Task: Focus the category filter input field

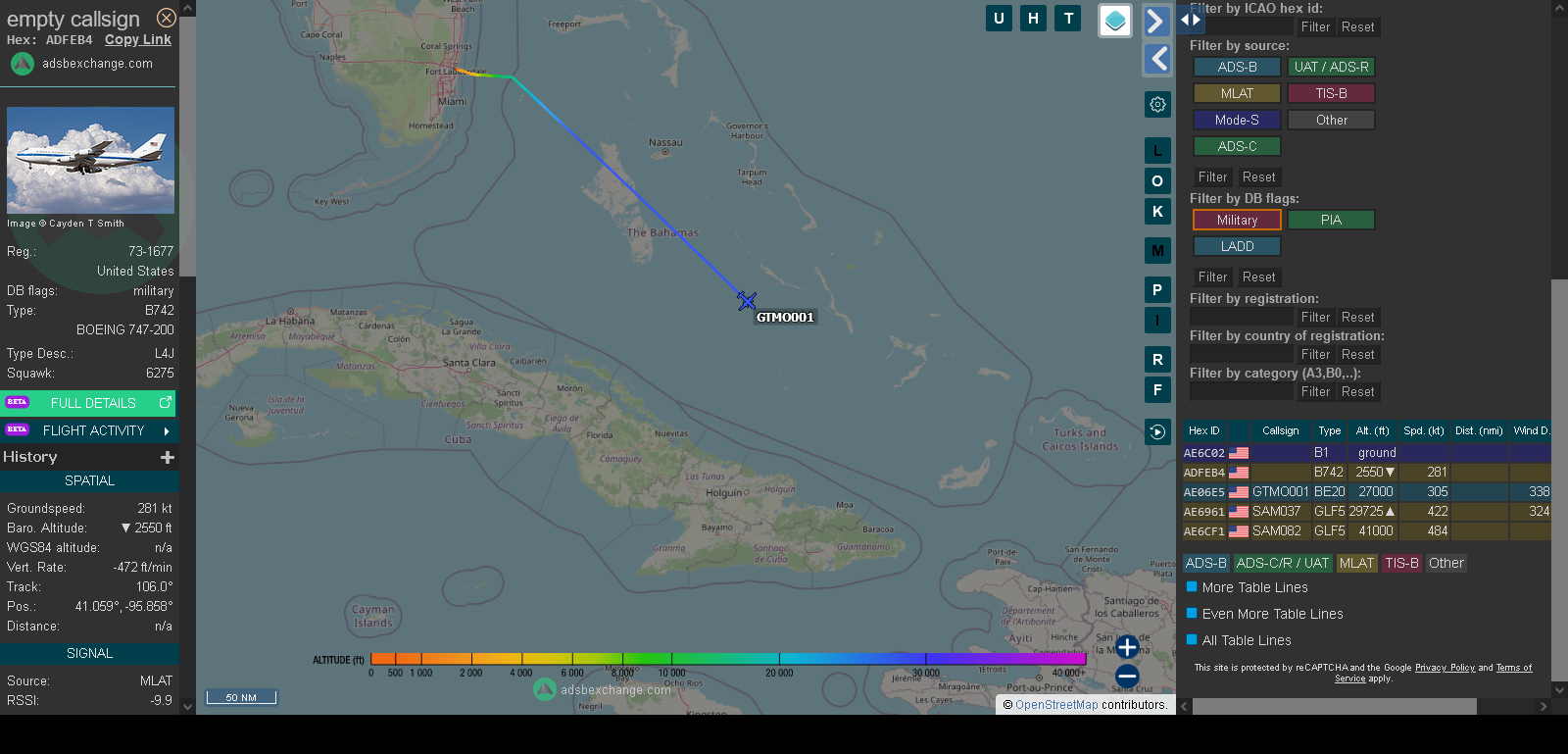Action: click(1242, 392)
